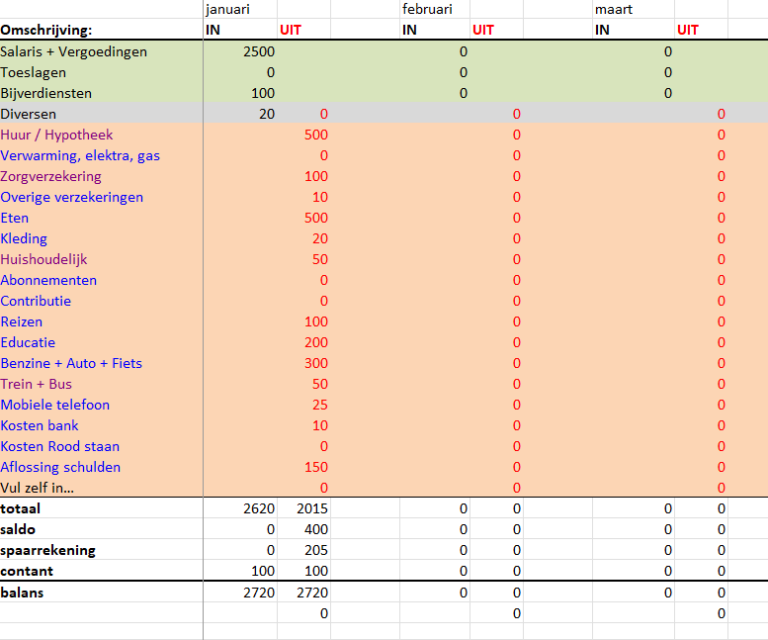Select the Bijverdiensten row label
Screen dimensions: 768x640
(46, 93)
